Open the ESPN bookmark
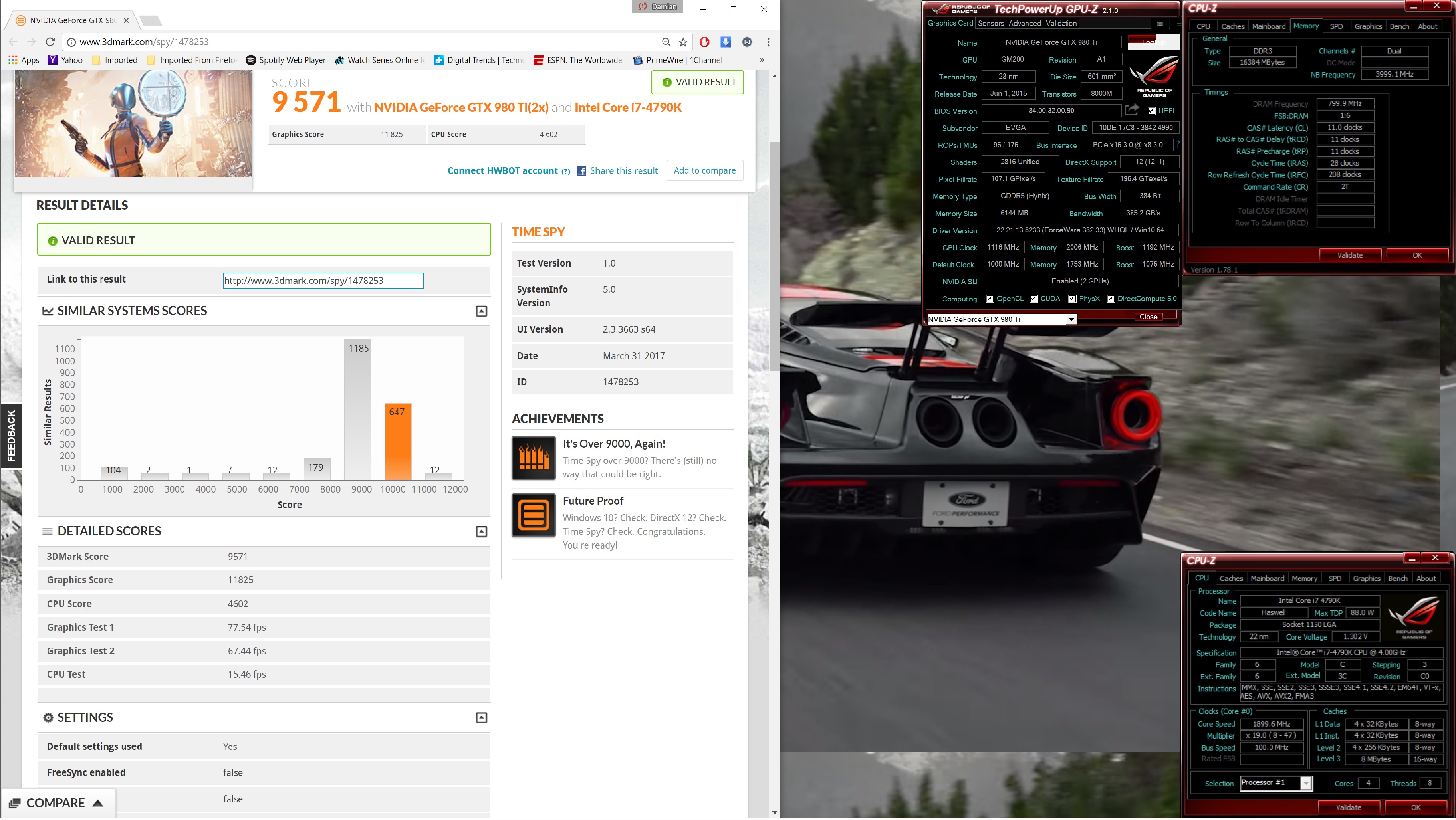This screenshot has width=1456, height=820. pyautogui.click(x=578, y=60)
